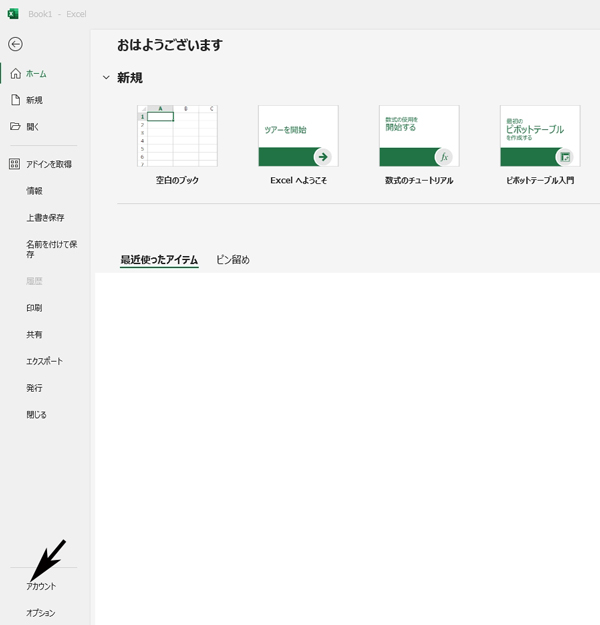Open Excel へようこそ template
600x625 pixels.
coord(298,136)
